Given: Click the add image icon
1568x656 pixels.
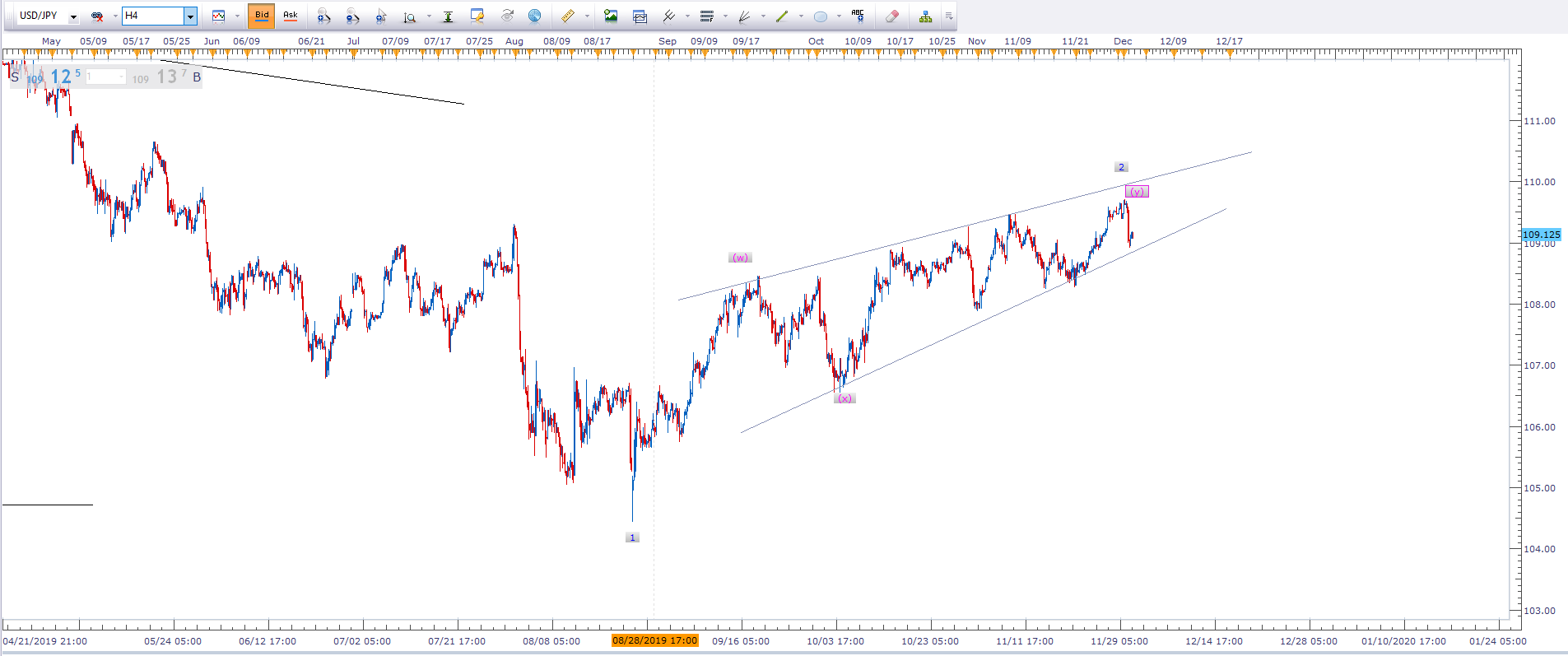Looking at the screenshot, I should tap(611, 16).
